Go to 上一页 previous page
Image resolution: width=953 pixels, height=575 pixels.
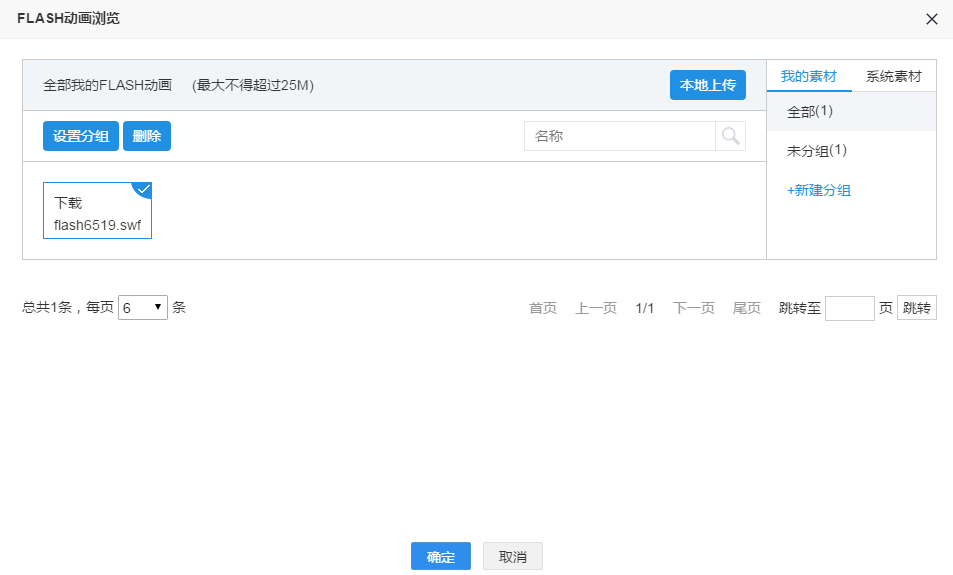tap(596, 308)
